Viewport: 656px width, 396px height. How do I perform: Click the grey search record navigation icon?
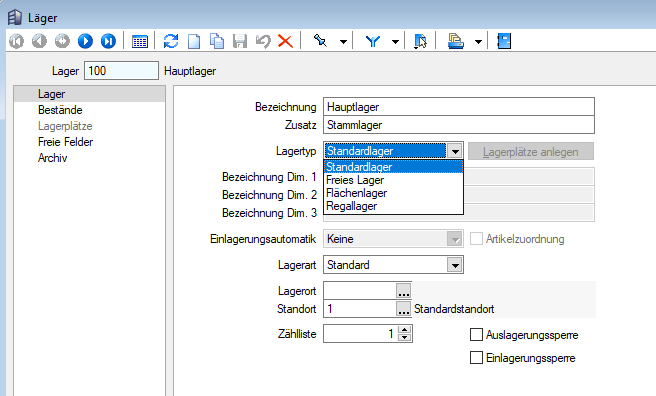[62, 41]
